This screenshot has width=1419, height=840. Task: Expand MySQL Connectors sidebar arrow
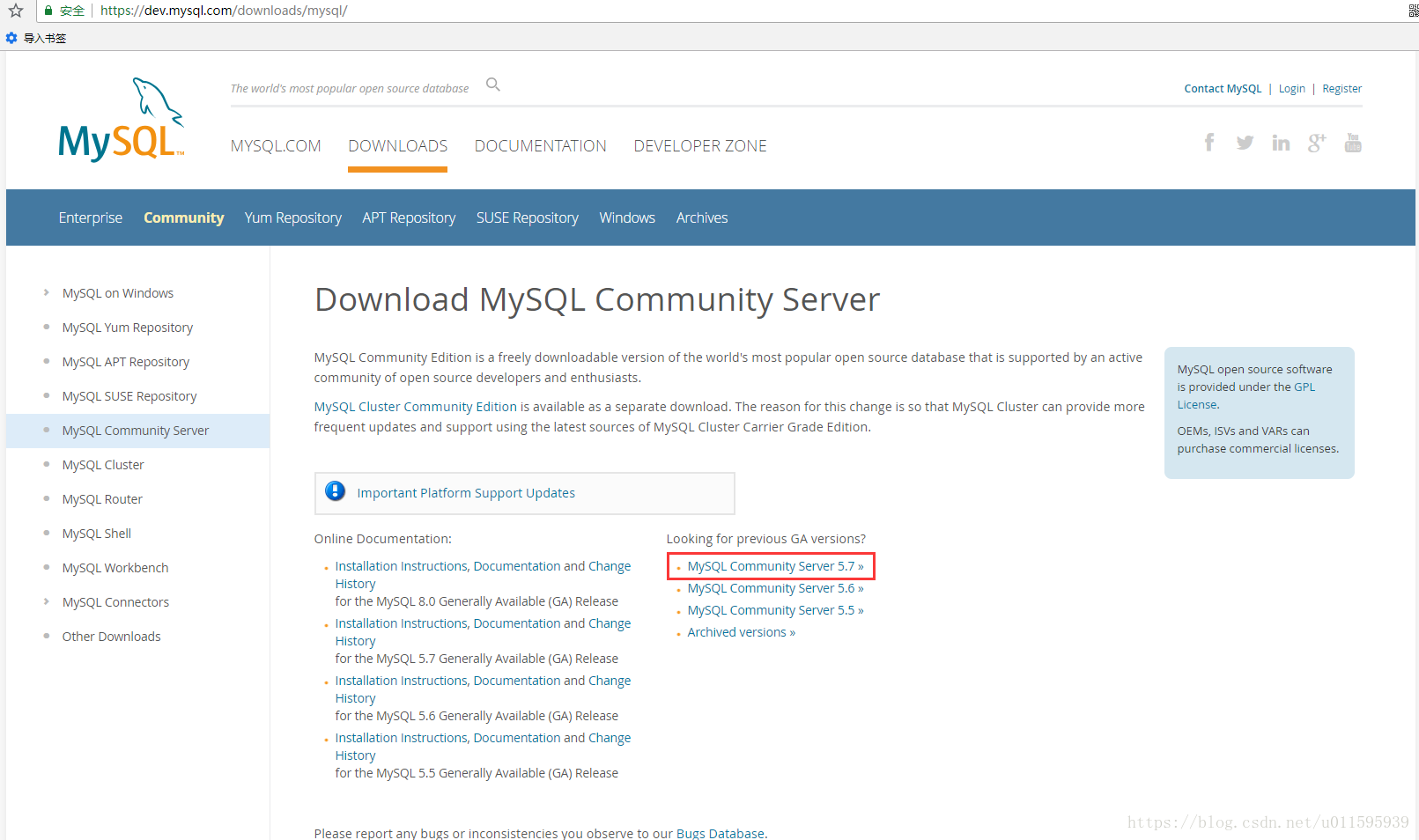coord(46,601)
